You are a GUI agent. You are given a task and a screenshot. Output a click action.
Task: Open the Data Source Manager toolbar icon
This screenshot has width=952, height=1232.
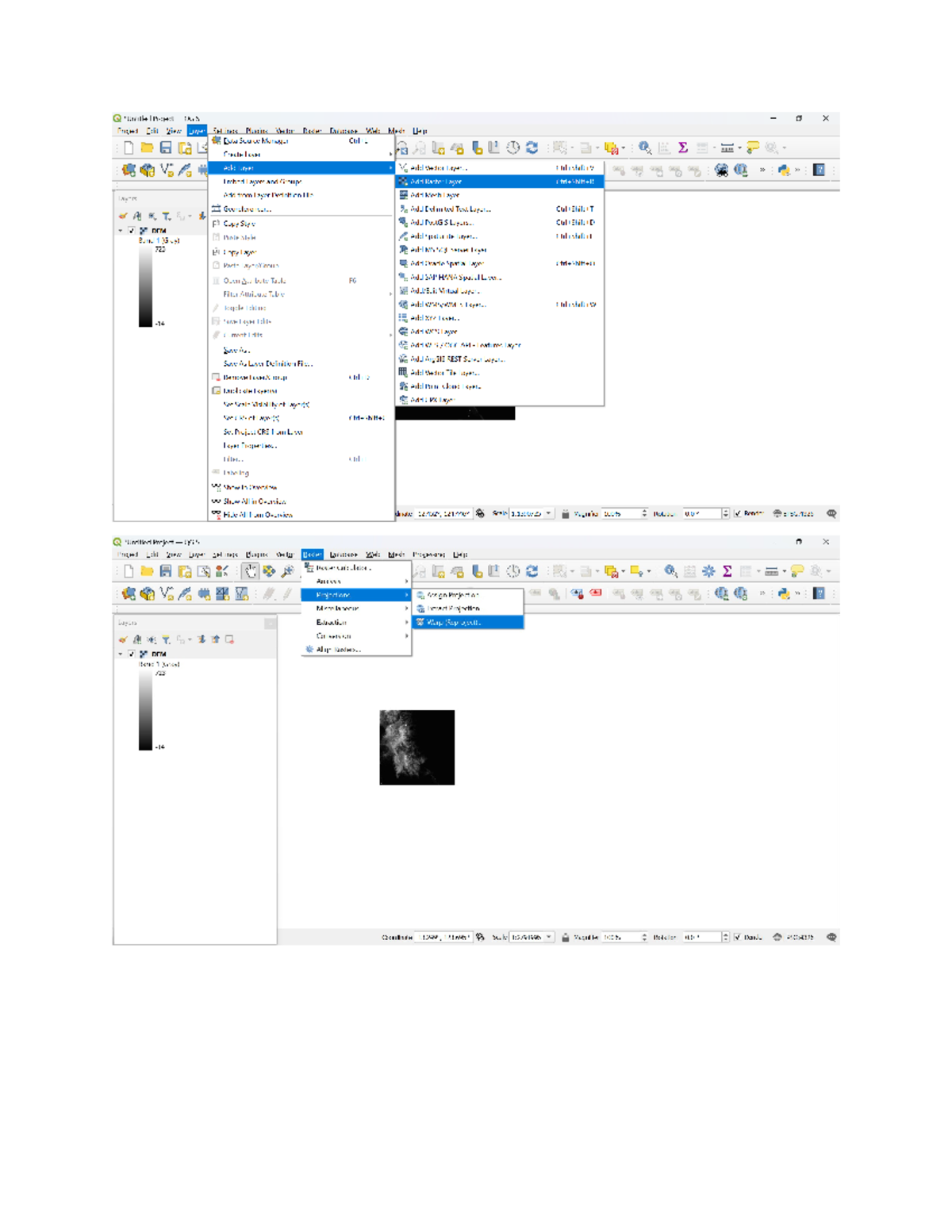[129, 593]
